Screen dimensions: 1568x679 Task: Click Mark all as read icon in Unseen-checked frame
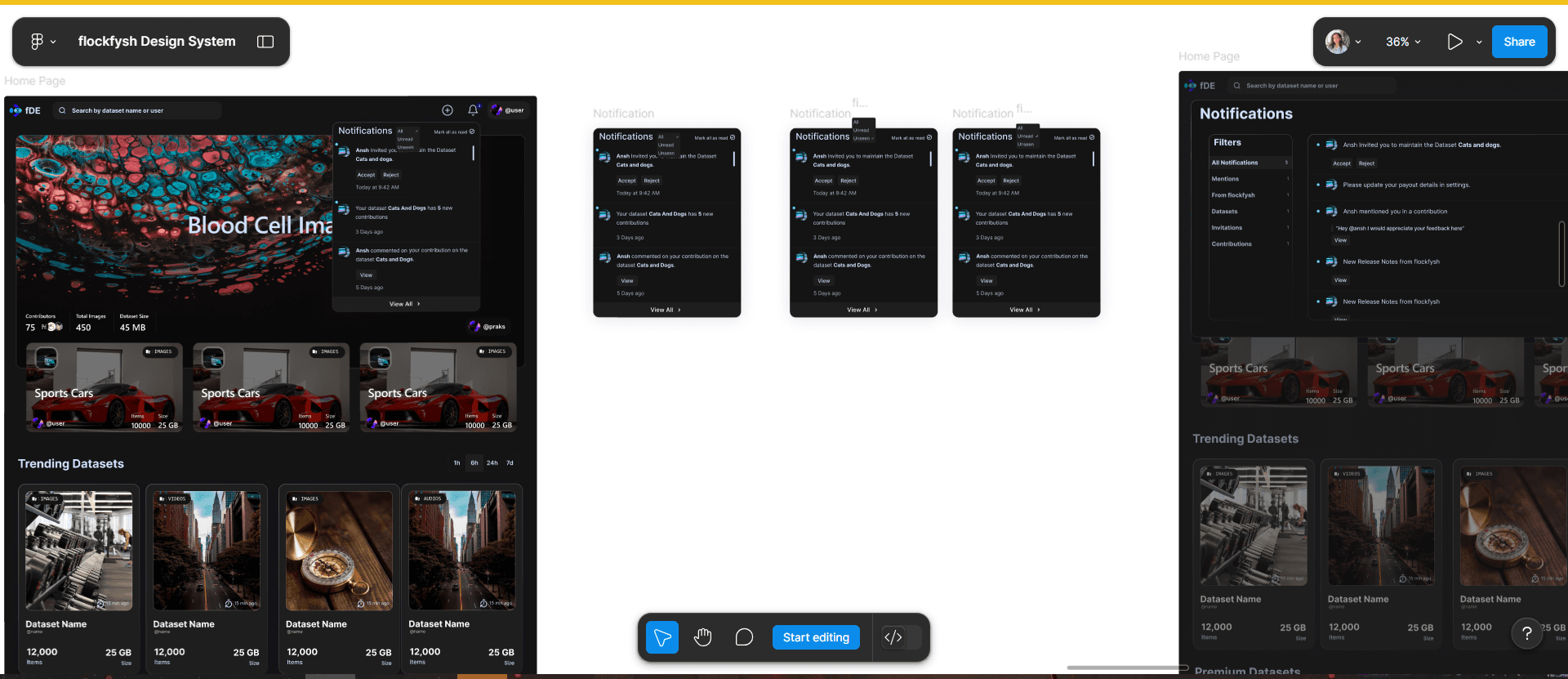point(929,137)
